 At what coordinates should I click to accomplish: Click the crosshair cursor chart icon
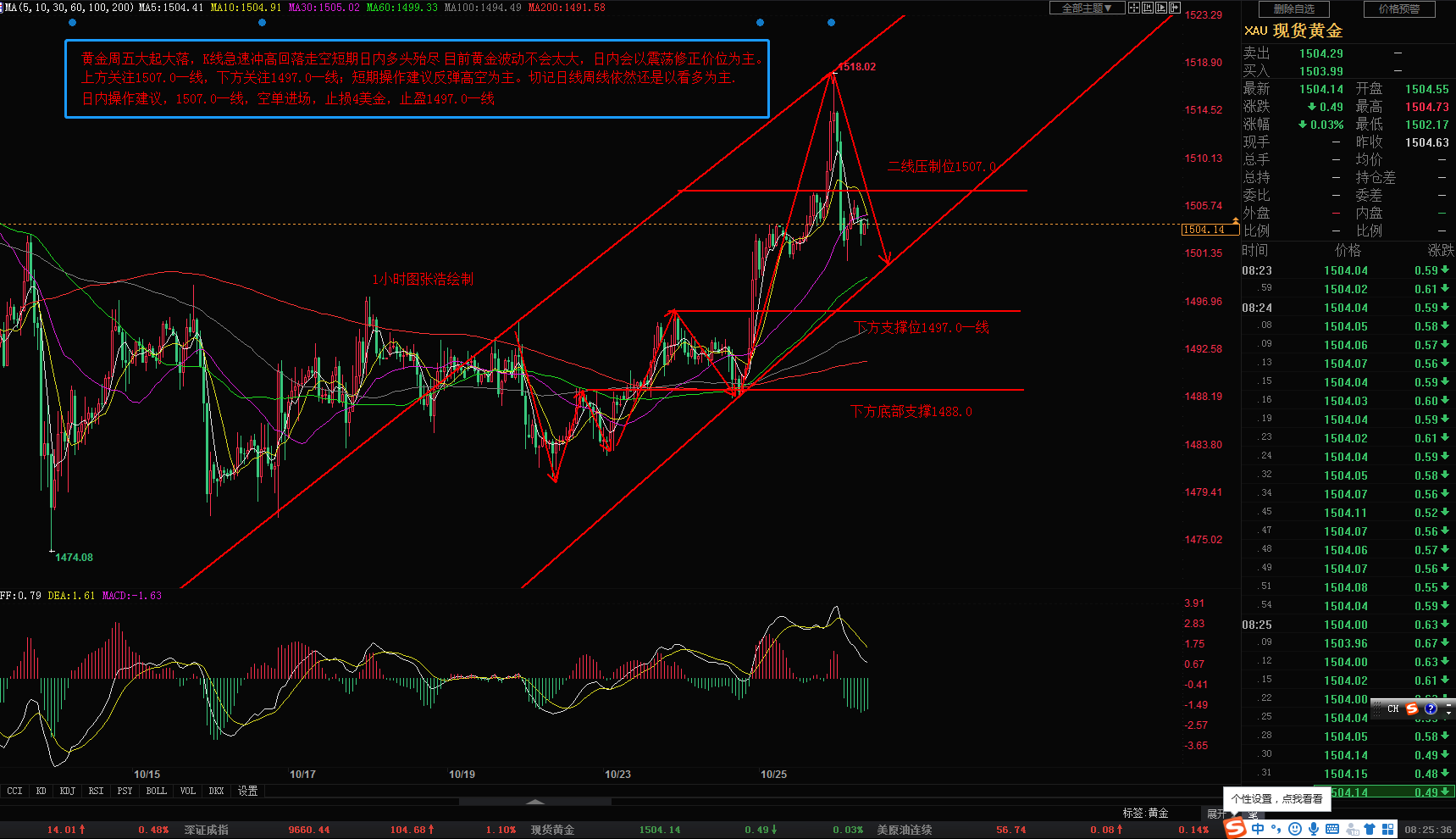1134,8
